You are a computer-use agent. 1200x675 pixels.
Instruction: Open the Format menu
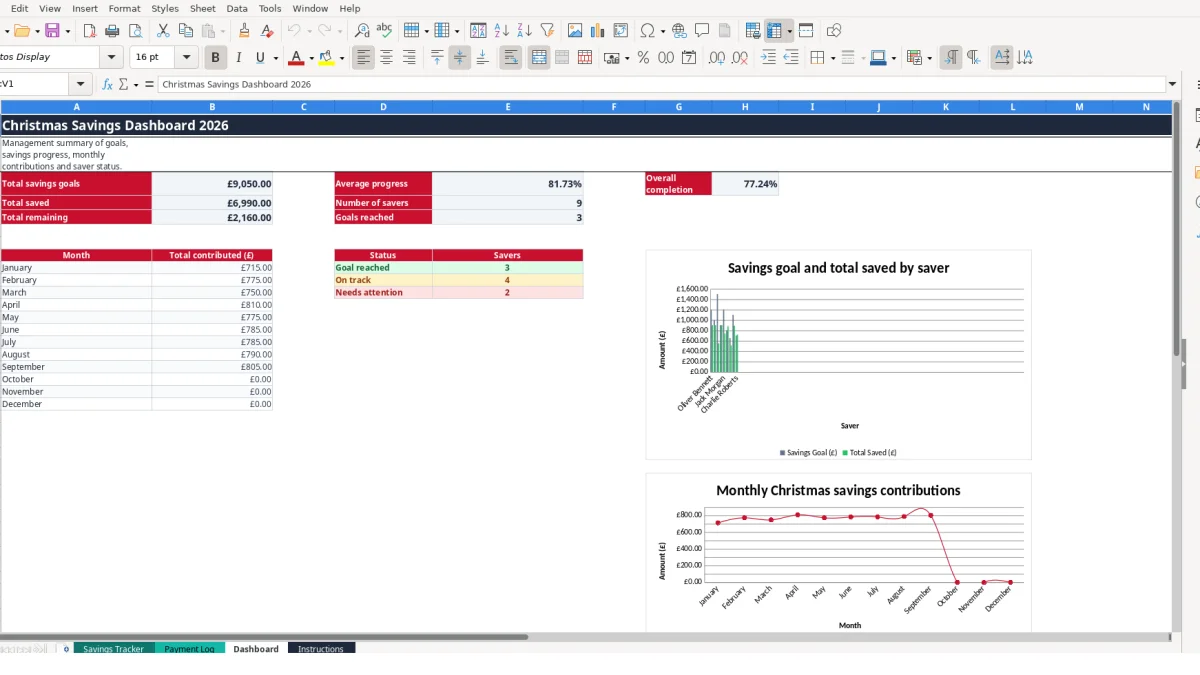click(x=125, y=8)
